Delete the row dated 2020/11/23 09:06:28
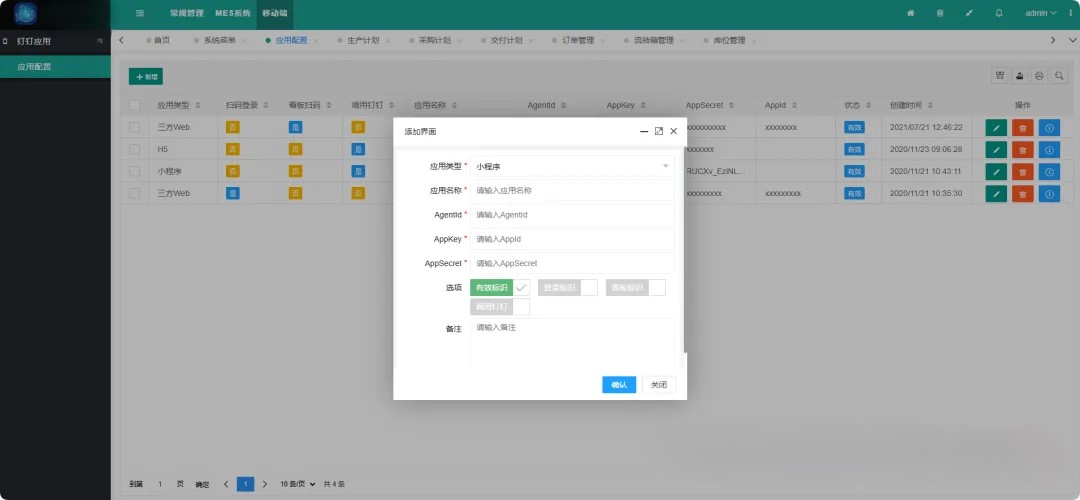The height and width of the screenshot is (500, 1080). [x=1023, y=149]
